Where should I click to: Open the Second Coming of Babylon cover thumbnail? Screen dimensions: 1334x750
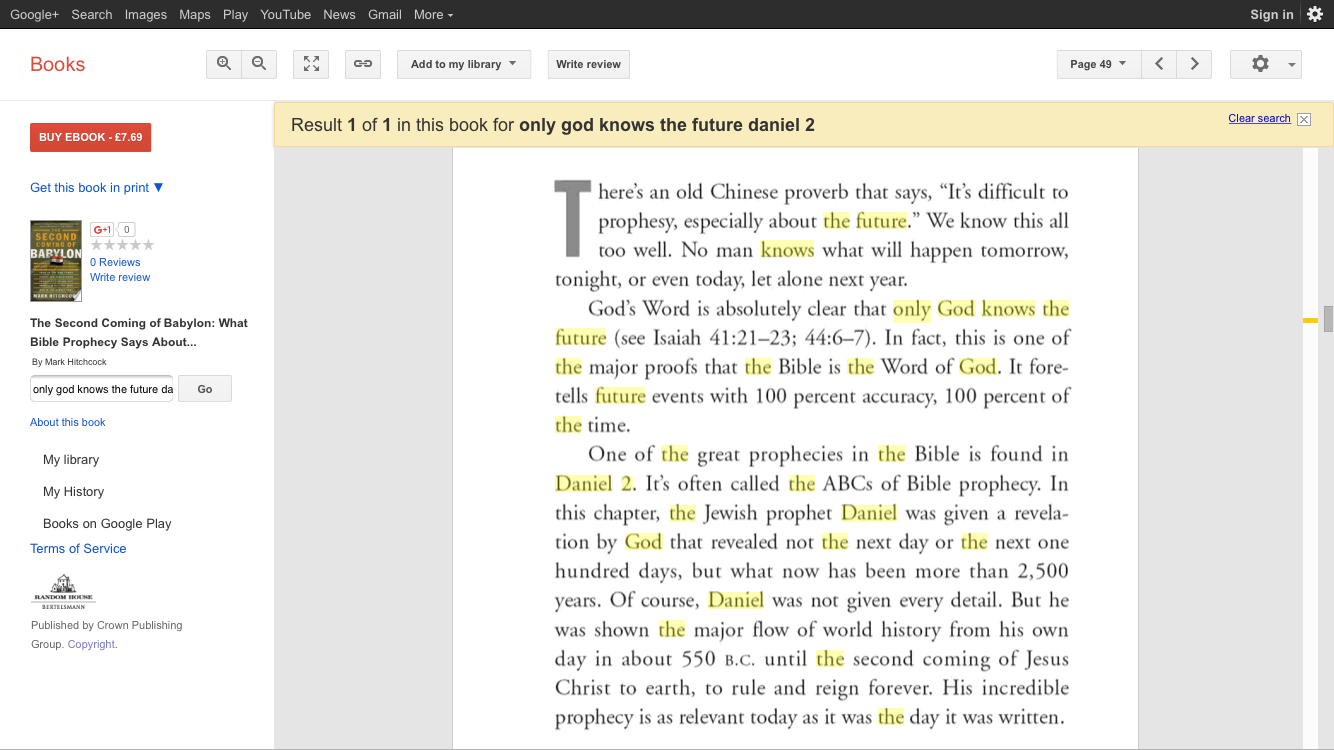(x=56, y=261)
